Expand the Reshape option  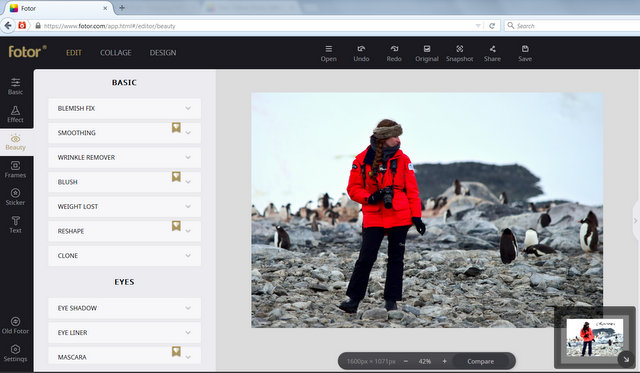click(124, 231)
